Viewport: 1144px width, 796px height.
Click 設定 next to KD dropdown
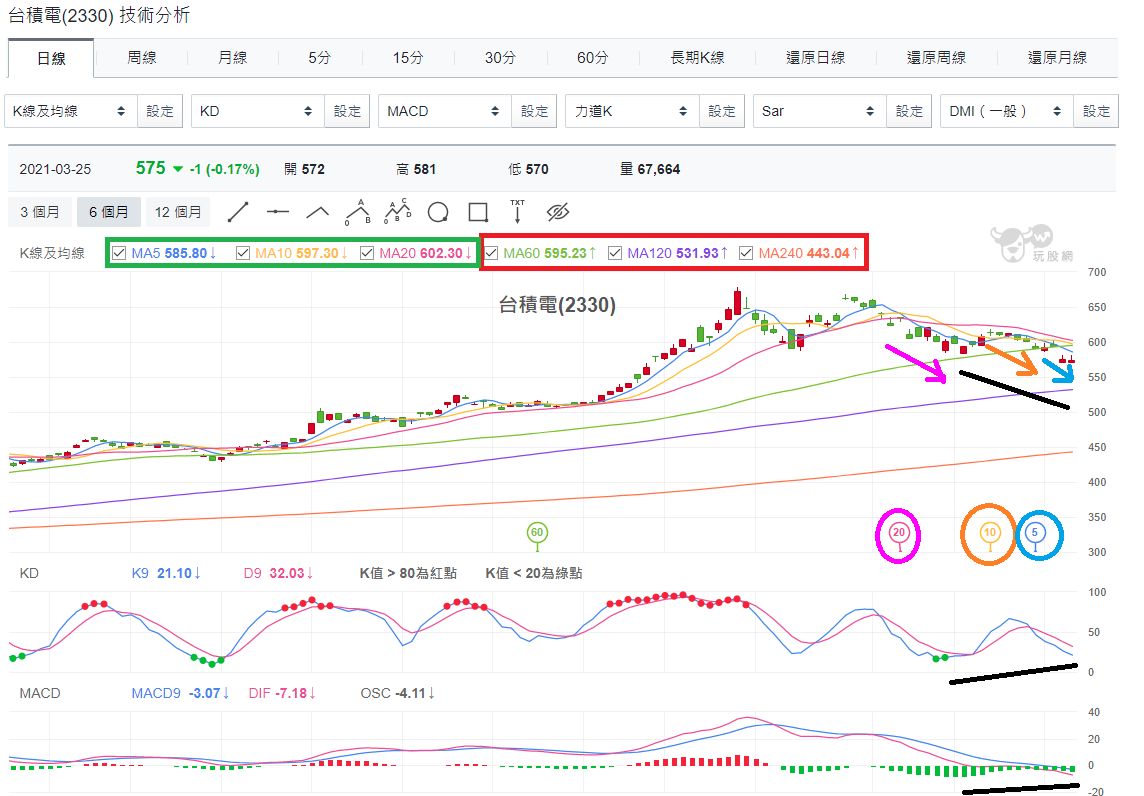(x=347, y=111)
